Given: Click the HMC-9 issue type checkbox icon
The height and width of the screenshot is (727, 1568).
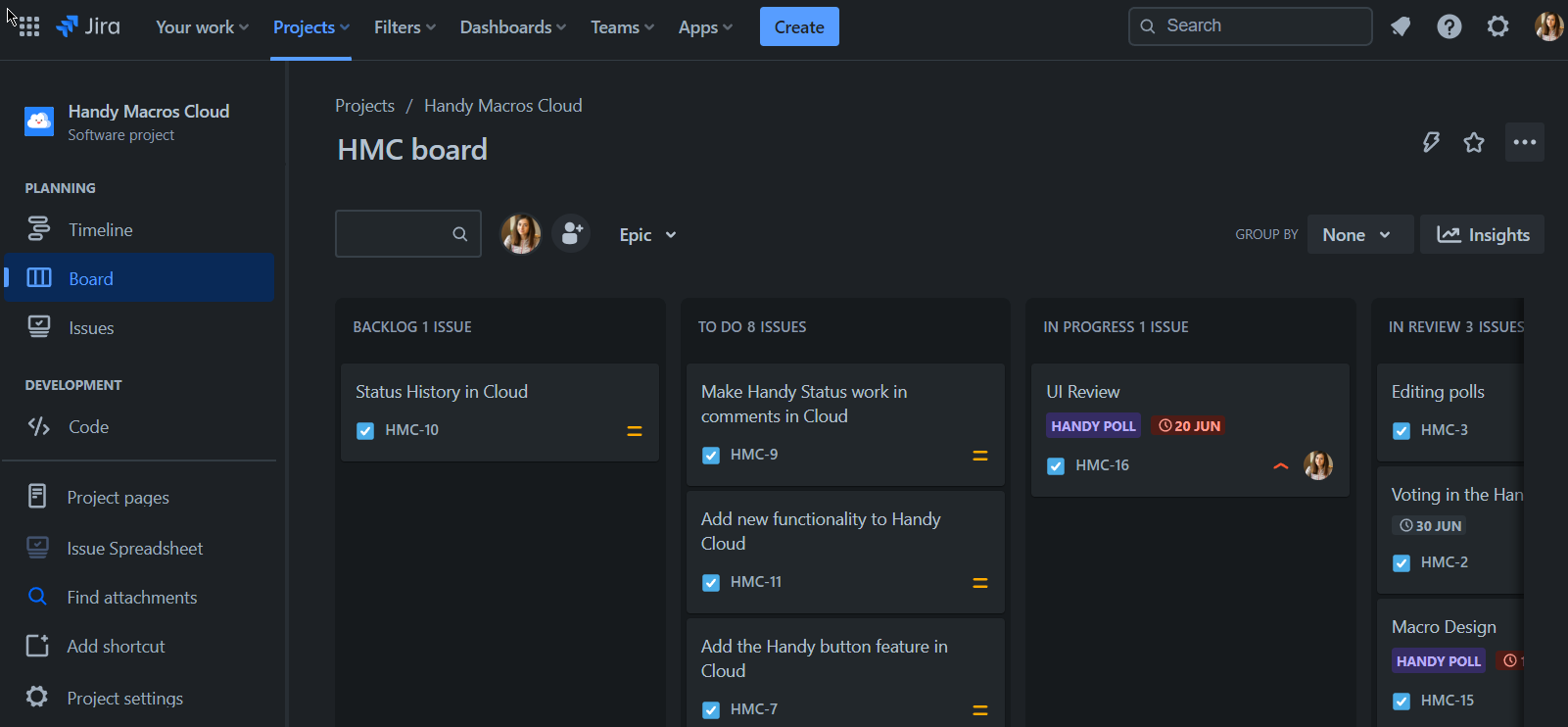Looking at the screenshot, I should (x=711, y=455).
